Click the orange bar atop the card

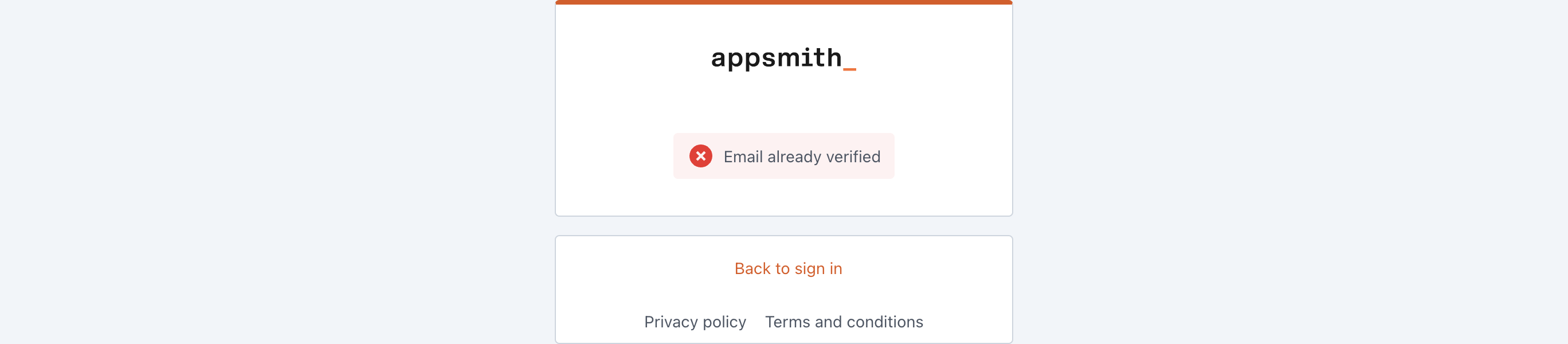783,2
